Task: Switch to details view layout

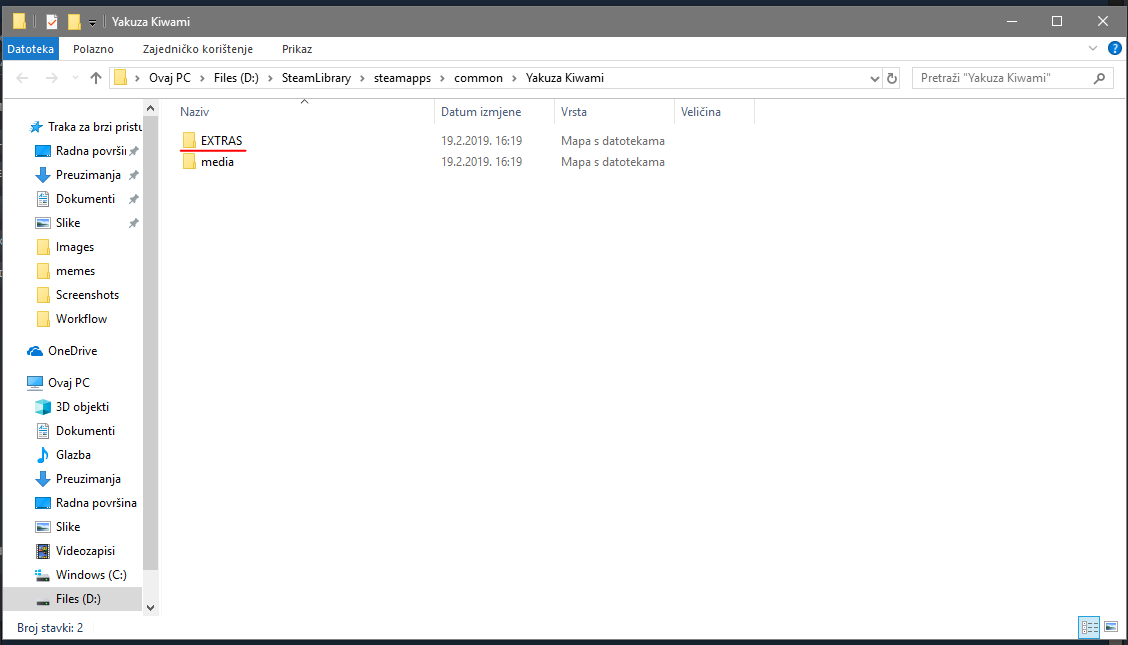Action: tap(1089, 627)
